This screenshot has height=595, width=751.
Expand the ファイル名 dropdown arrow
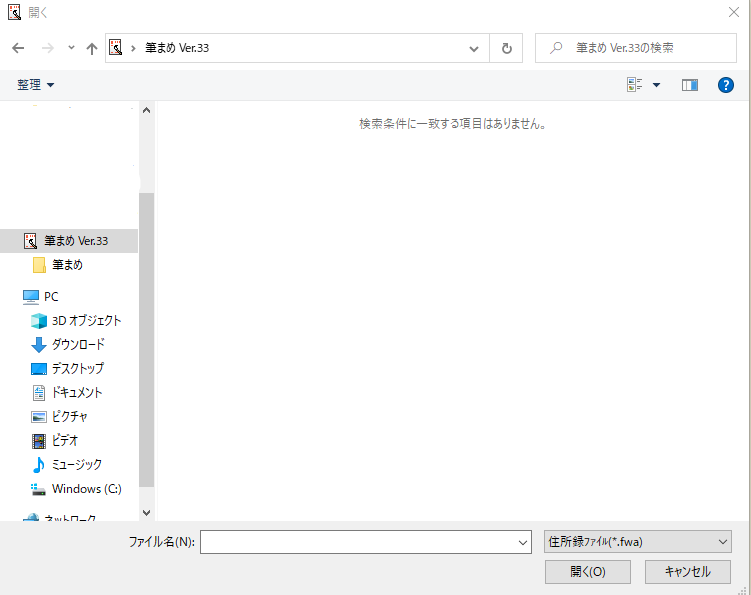[523, 542]
